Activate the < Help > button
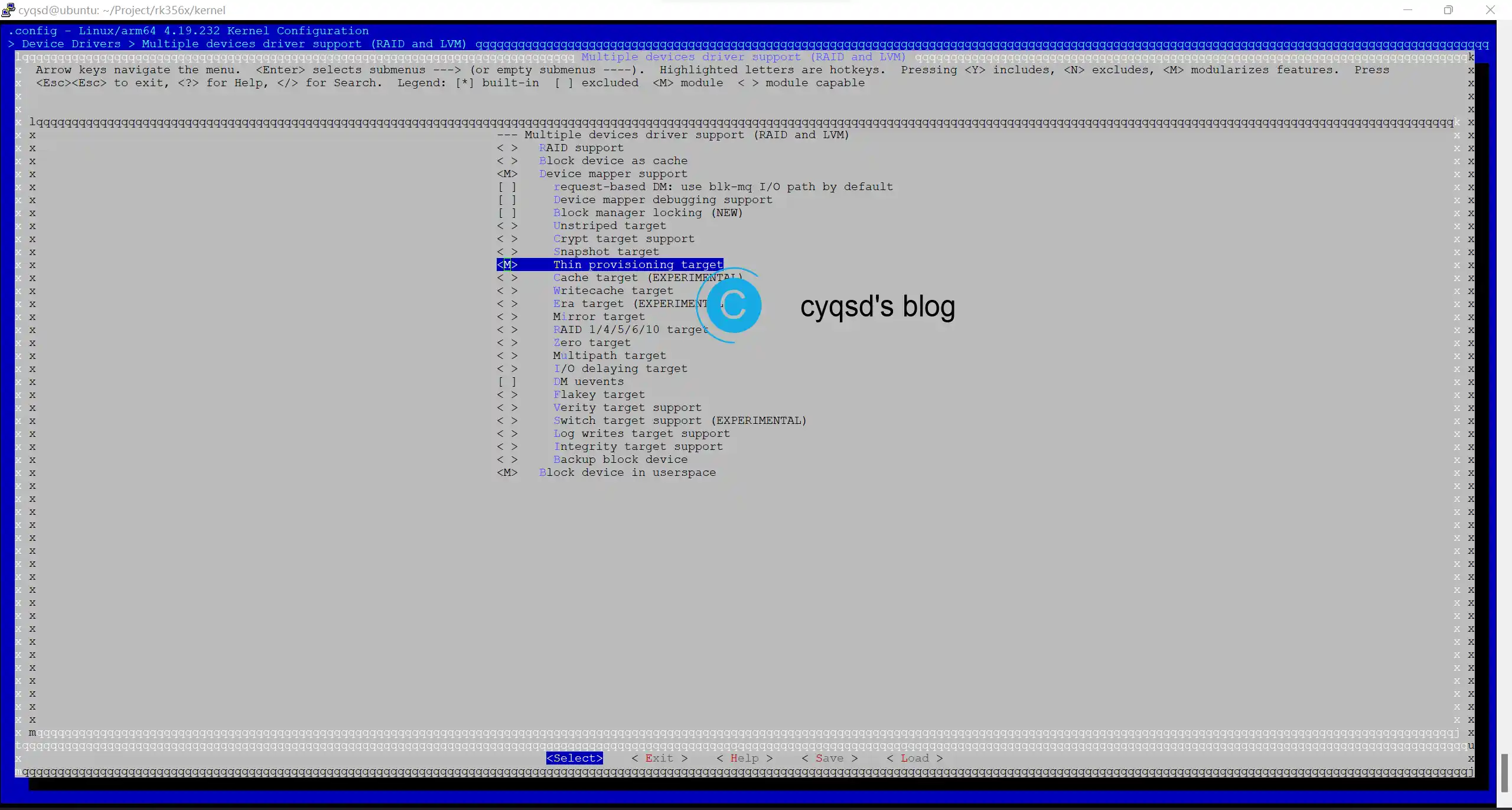The width and height of the screenshot is (1512, 810). click(x=745, y=758)
